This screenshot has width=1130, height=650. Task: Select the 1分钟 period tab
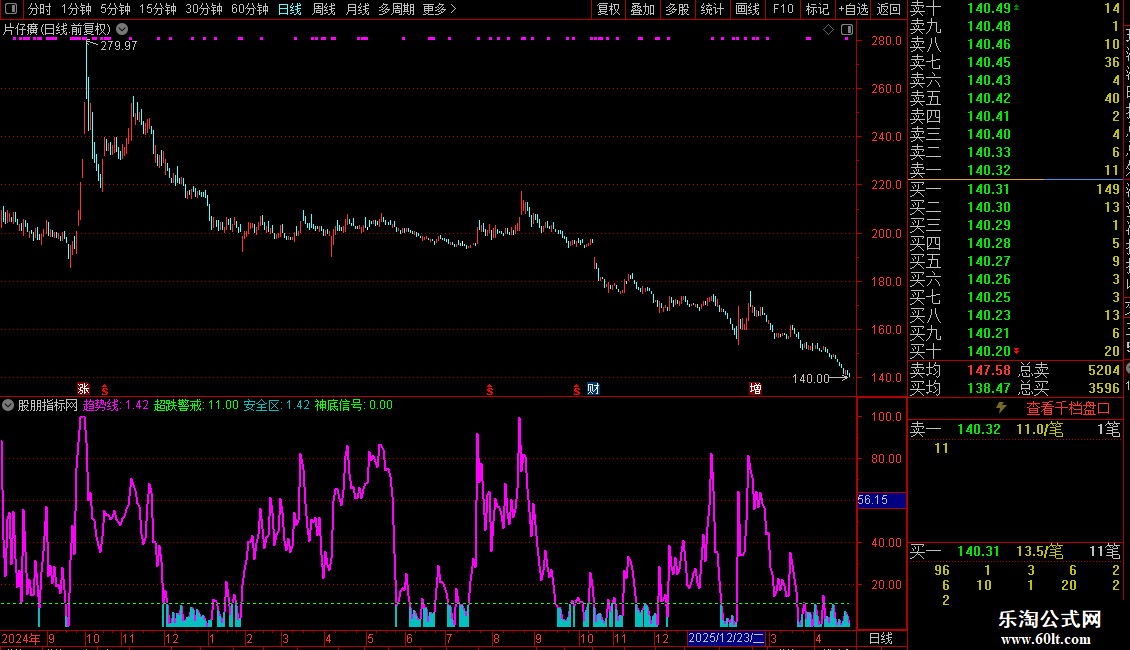pyautogui.click(x=76, y=9)
